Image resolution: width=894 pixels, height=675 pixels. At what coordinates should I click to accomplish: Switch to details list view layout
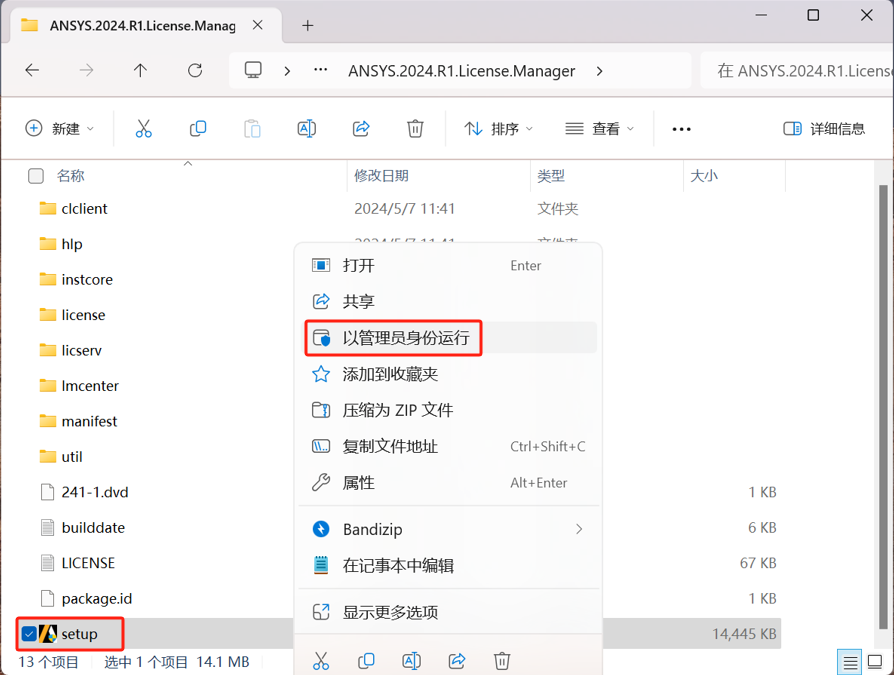[850, 662]
